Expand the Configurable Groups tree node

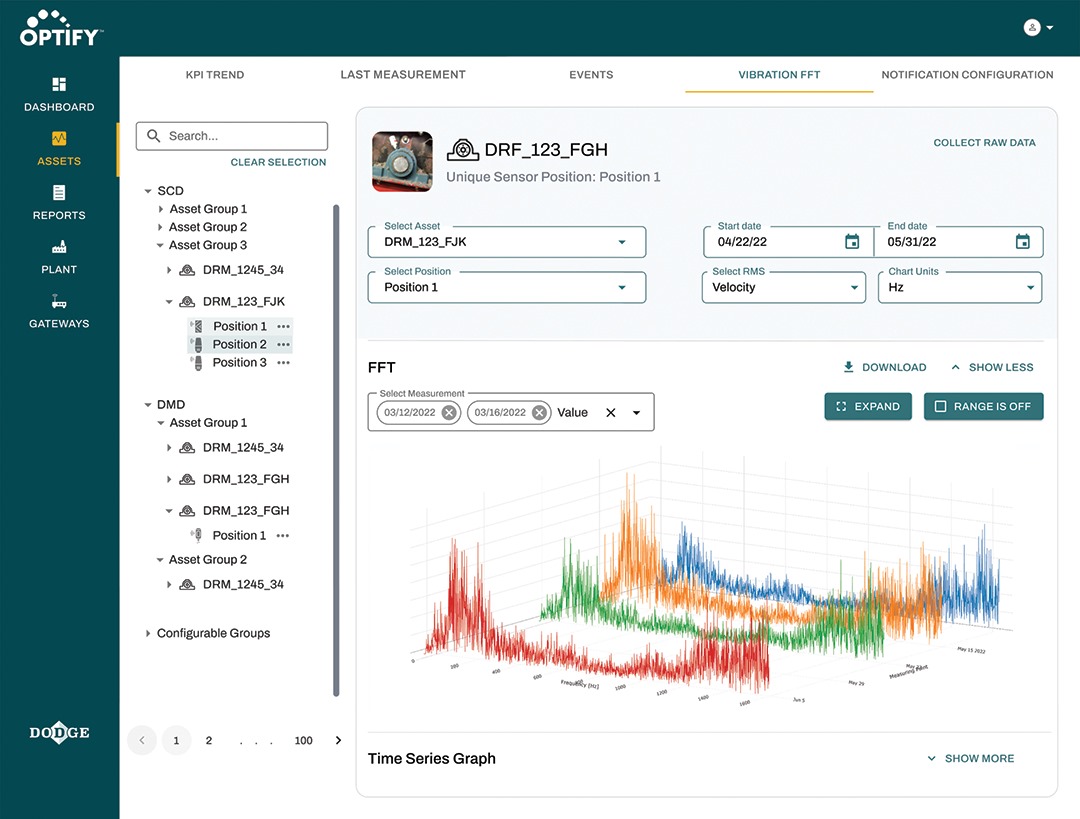click(148, 633)
